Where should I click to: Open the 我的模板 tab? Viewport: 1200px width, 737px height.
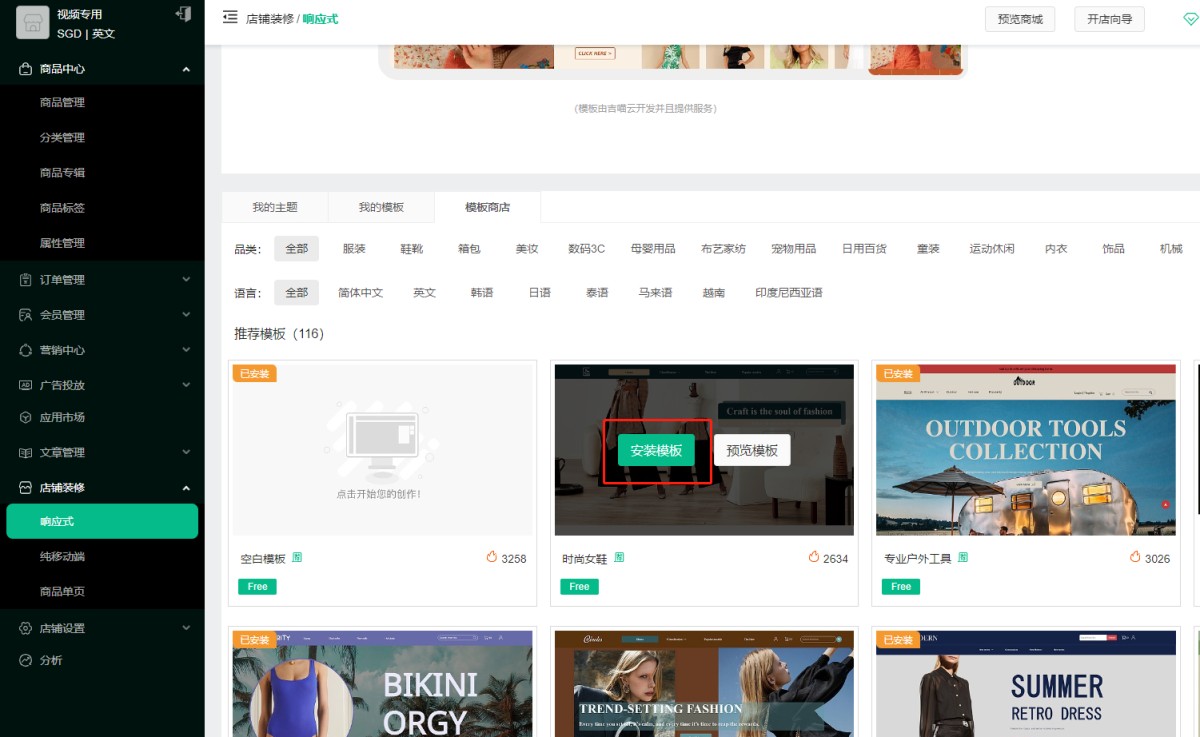click(x=381, y=207)
